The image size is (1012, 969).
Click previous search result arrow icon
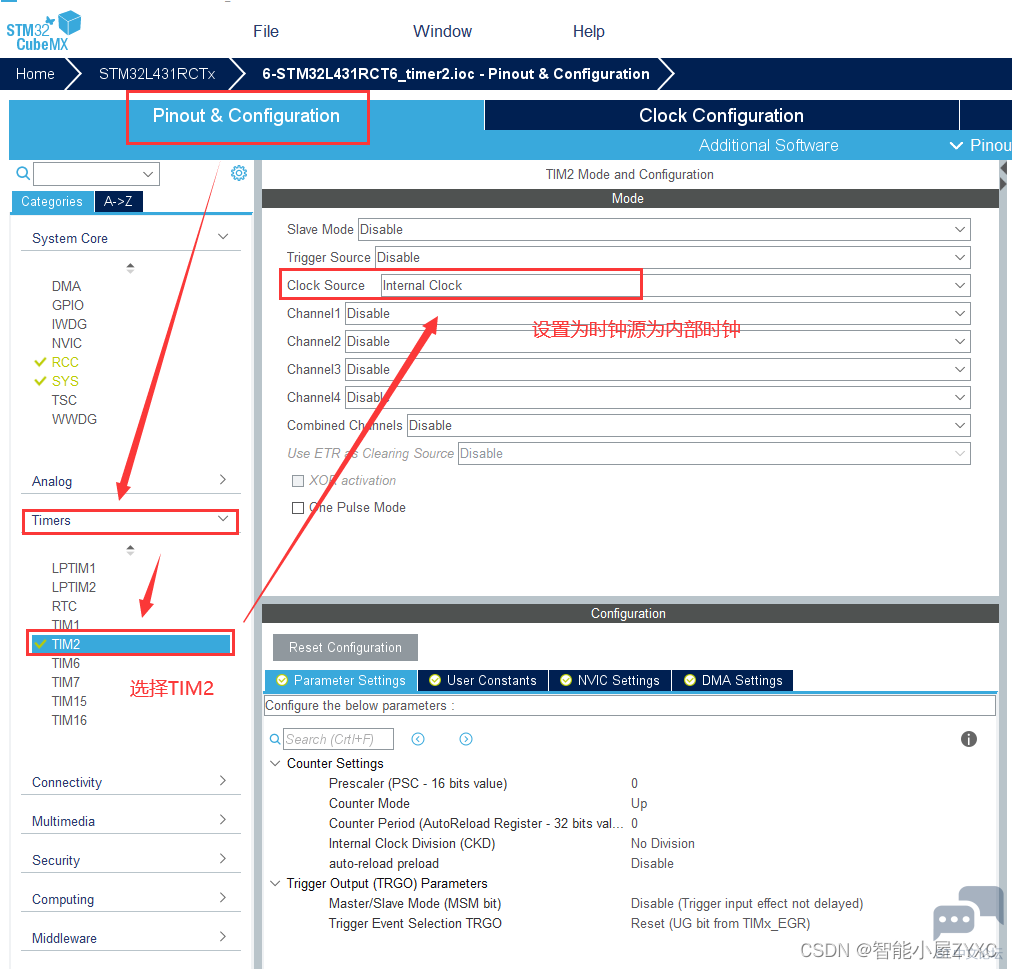(x=418, y=739)
